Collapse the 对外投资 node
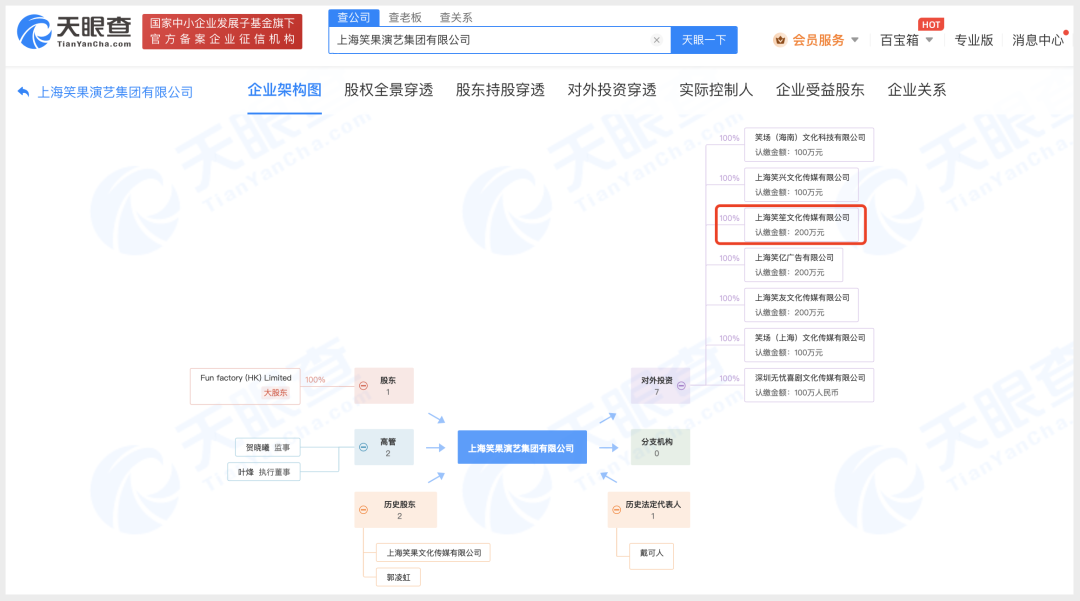 [x=681, y=386]
